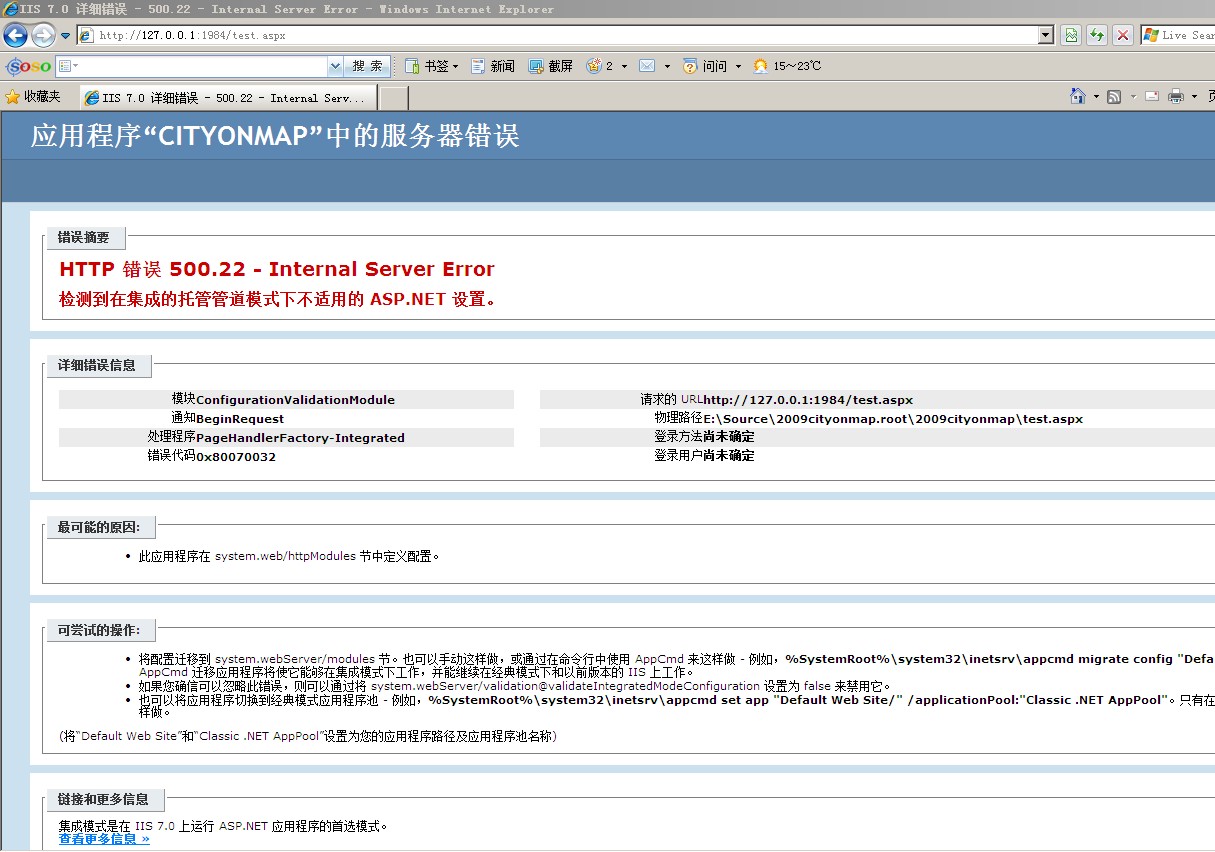Click the error code 0x80070032
This screenshot has width=1215, height=852.
pos(236,457)
